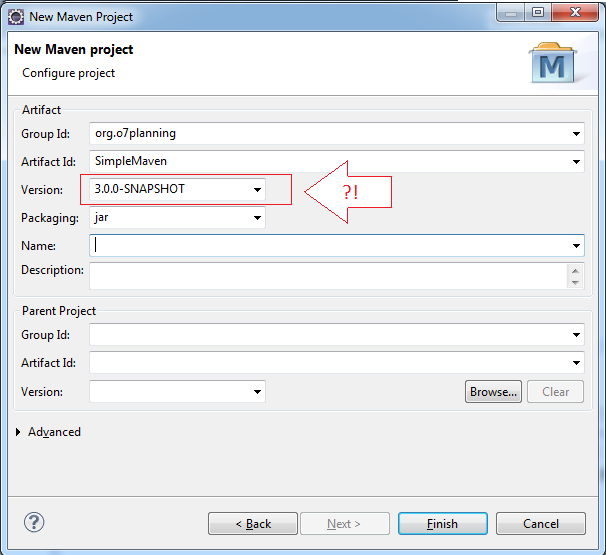The image size is (606, 555).
Task: Click inside the Description text area
Action: point(328,276)
